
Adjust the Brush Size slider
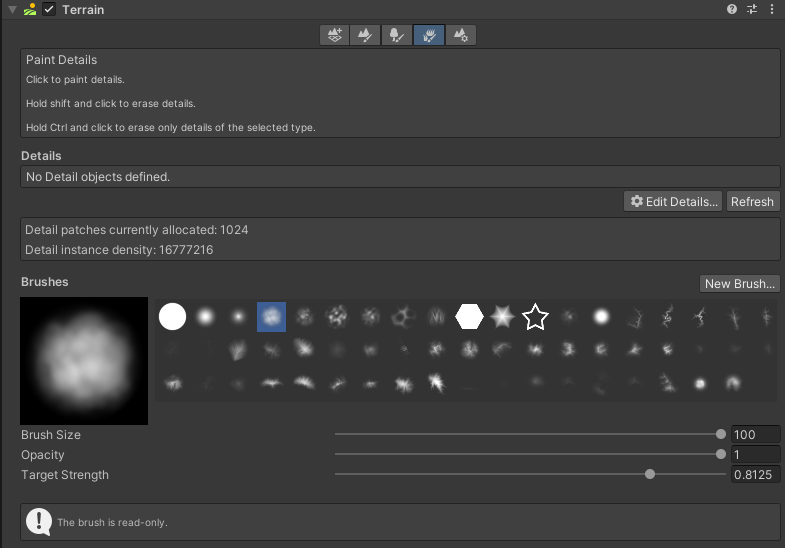[x=530, y=434]
